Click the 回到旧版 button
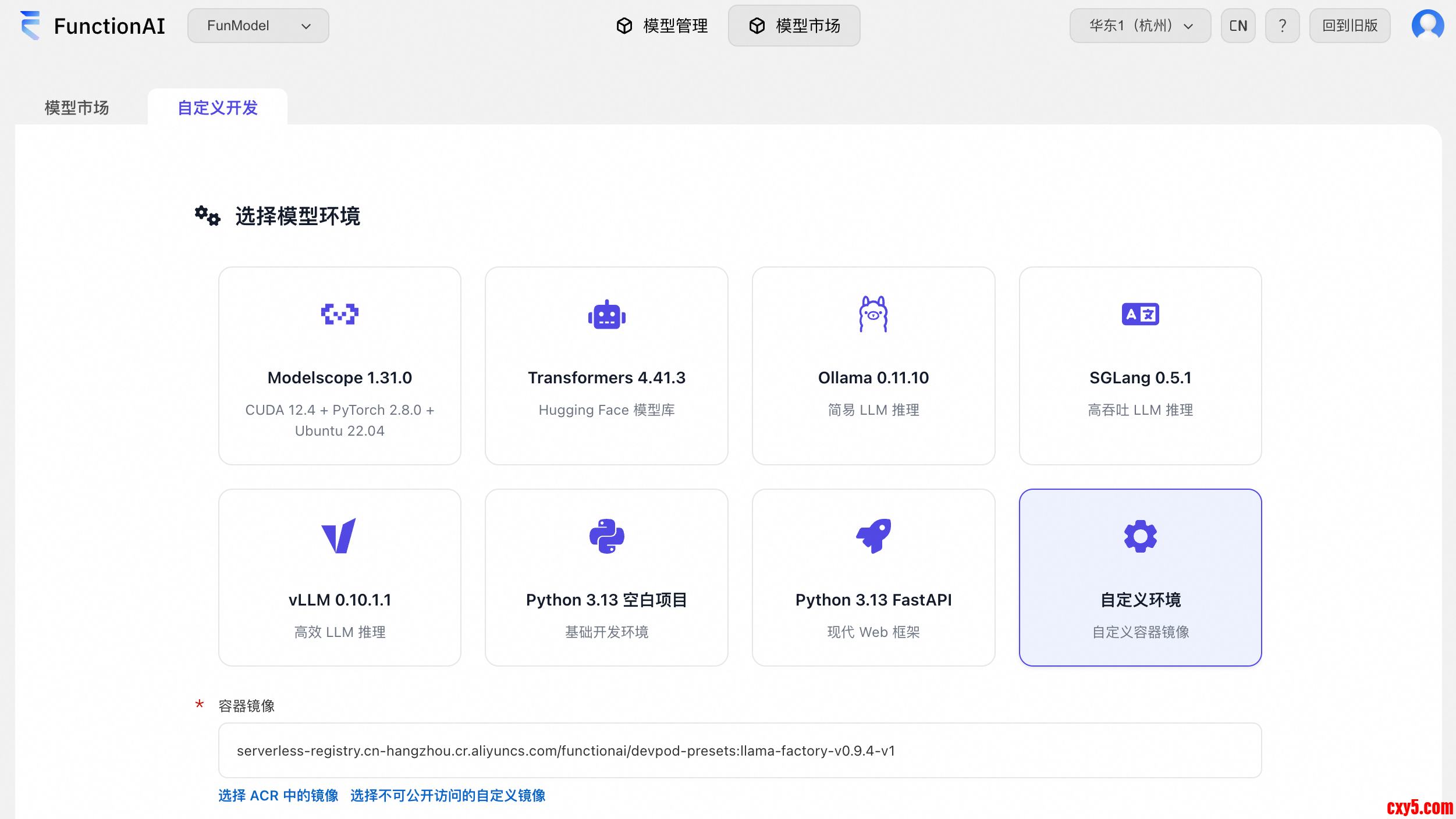 coord(1349,26)
